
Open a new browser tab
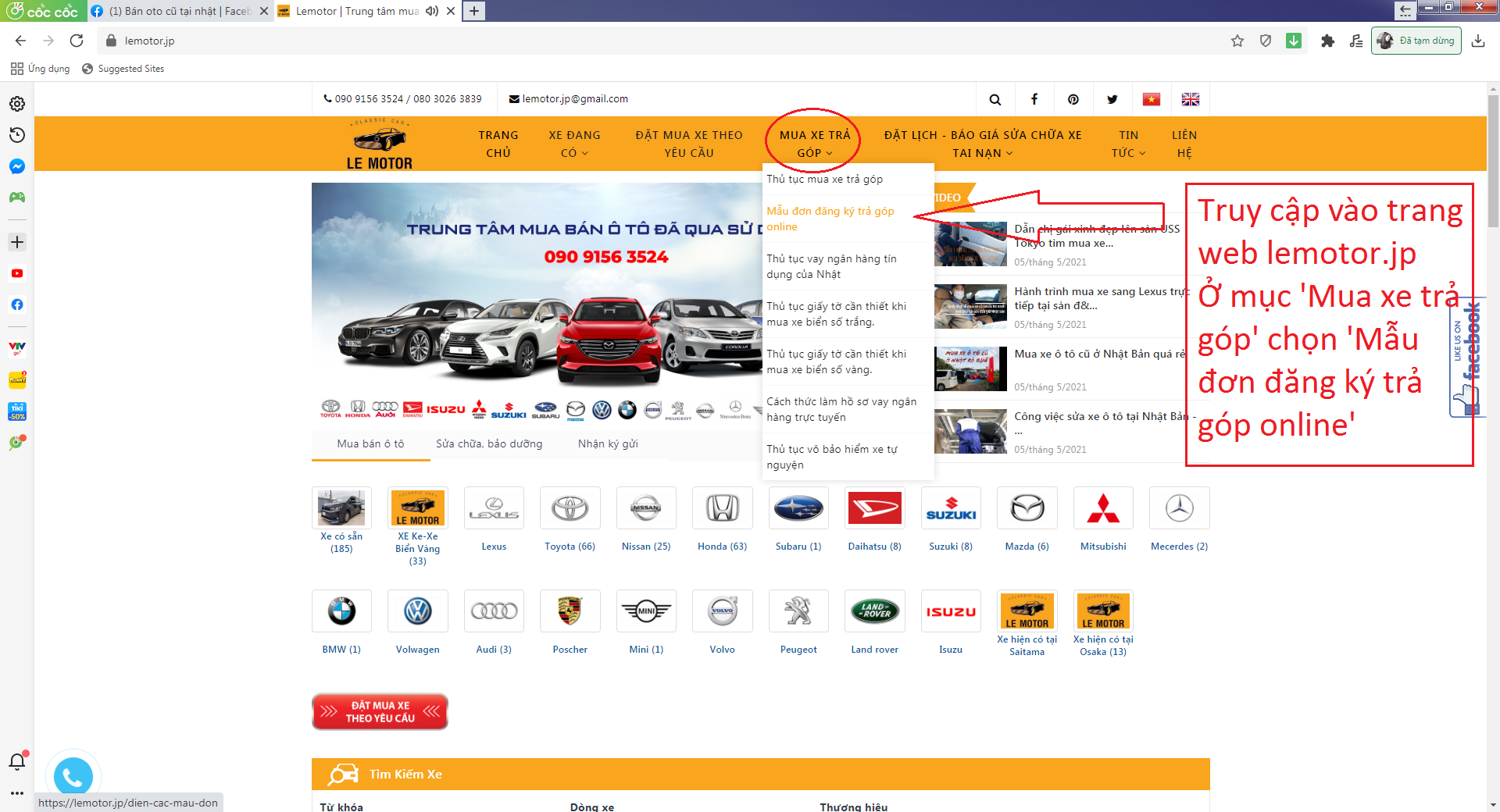[474, 11]
